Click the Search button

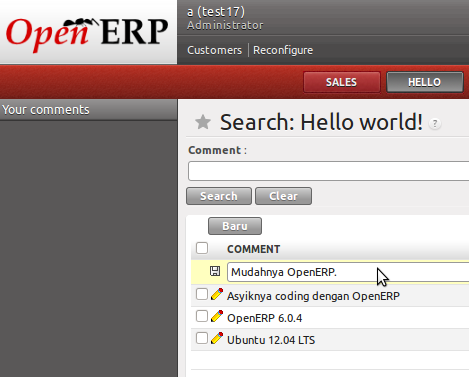pyautogui.click(x=219, y=196)
